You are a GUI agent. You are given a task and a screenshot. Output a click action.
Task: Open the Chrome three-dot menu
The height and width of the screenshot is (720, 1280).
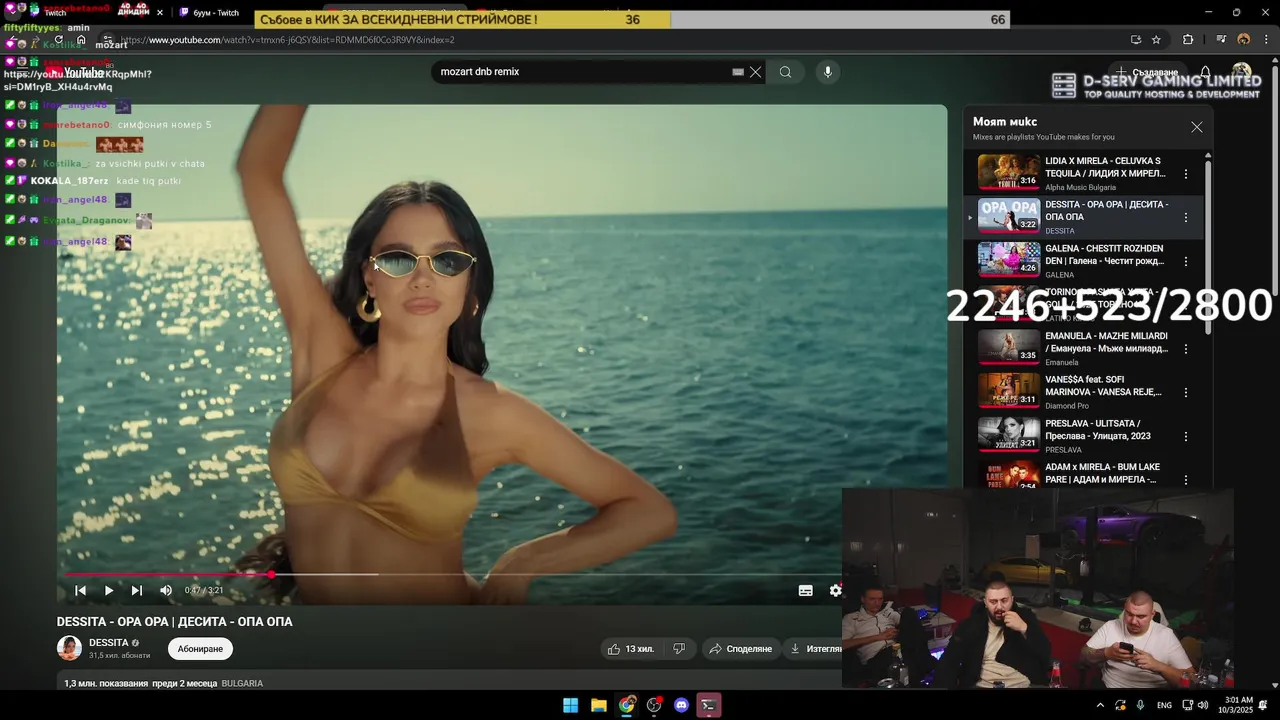click(x=1266, y=40)
